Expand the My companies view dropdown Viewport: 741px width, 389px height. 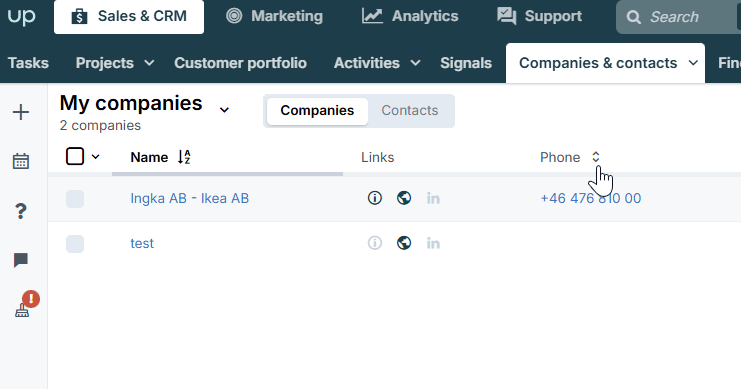tap(224, 110)
